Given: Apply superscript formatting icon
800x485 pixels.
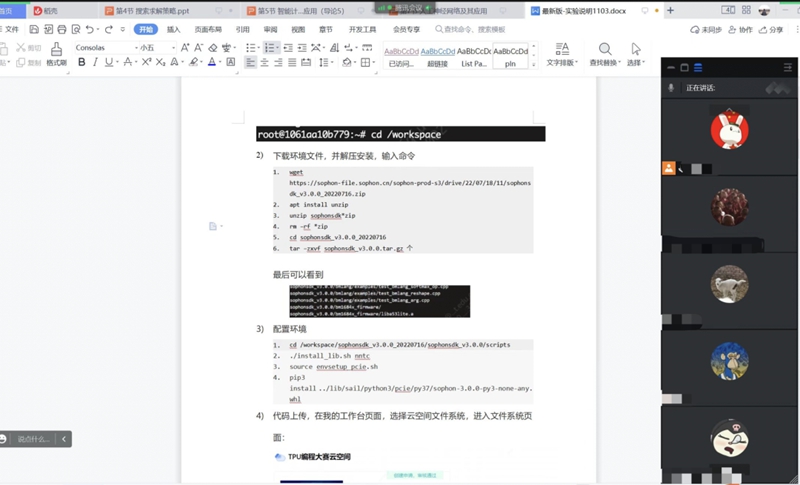Looking at the screenshot, I should tap(146, 62).
